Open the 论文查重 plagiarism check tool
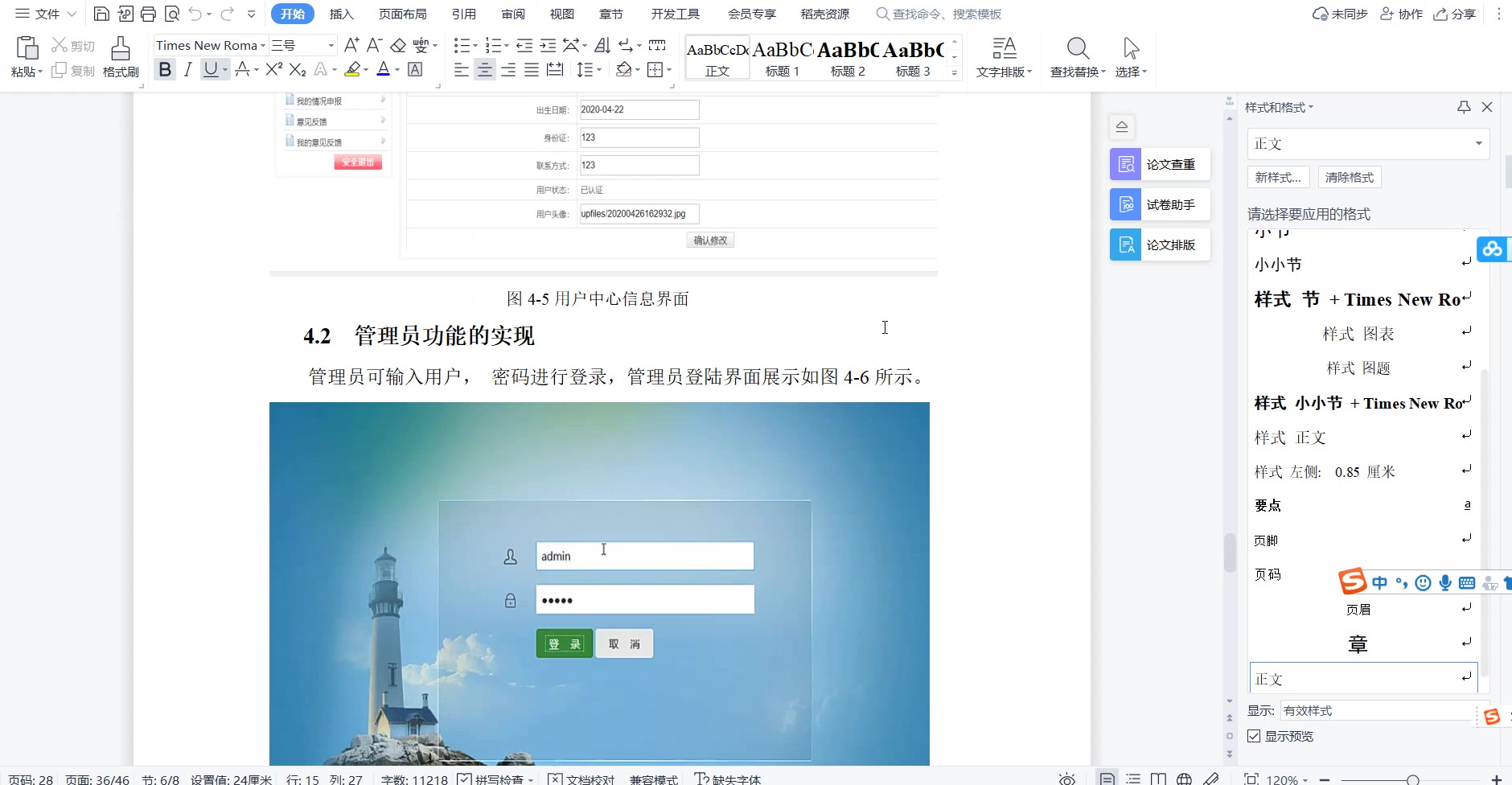This screenshot has height=785, width=1512. (1160, 164)
